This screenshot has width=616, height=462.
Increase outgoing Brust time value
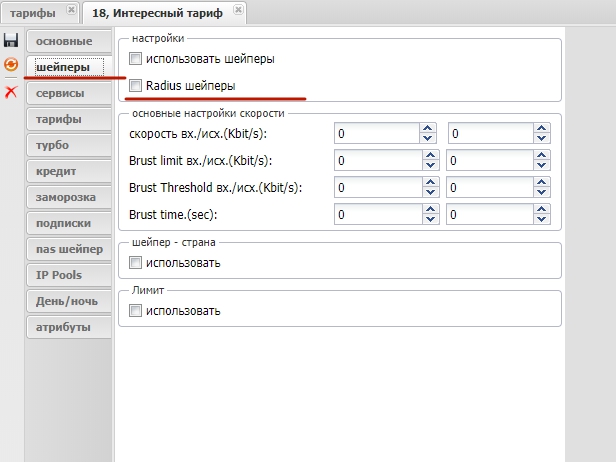[x=540, y=209]
